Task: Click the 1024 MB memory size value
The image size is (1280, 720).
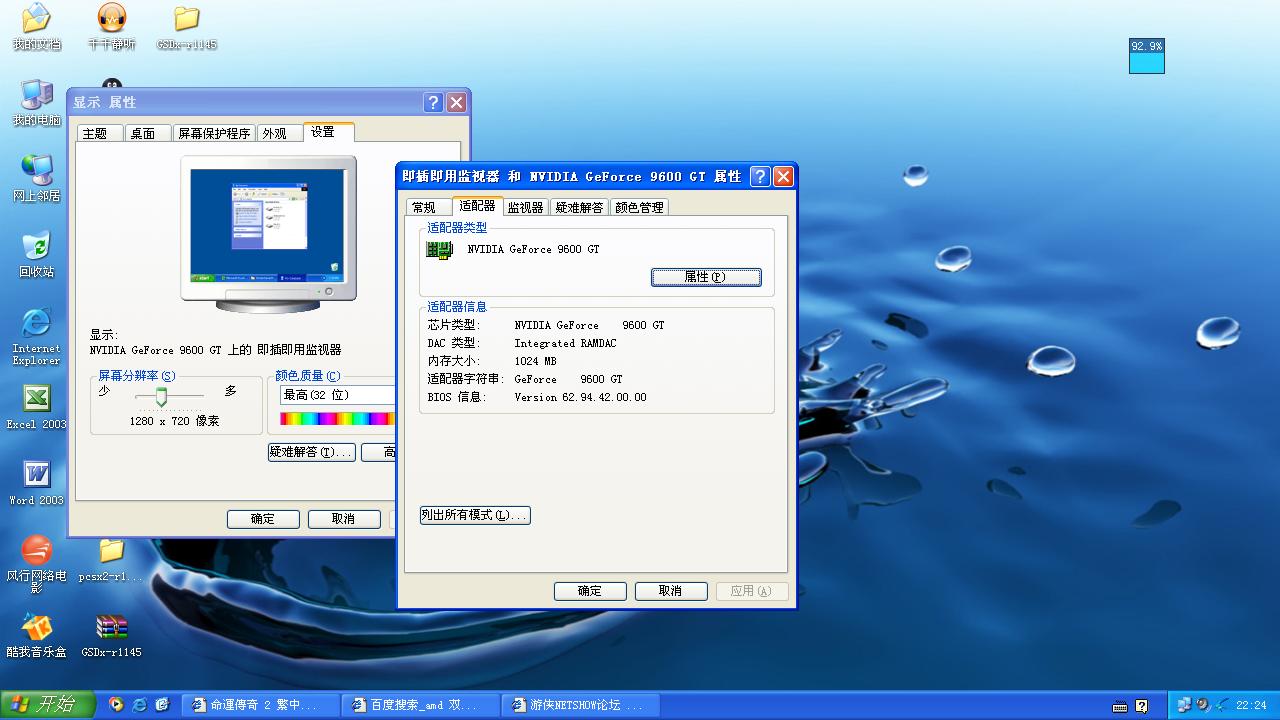Action: pyautogui.click(x=535, y=361)
